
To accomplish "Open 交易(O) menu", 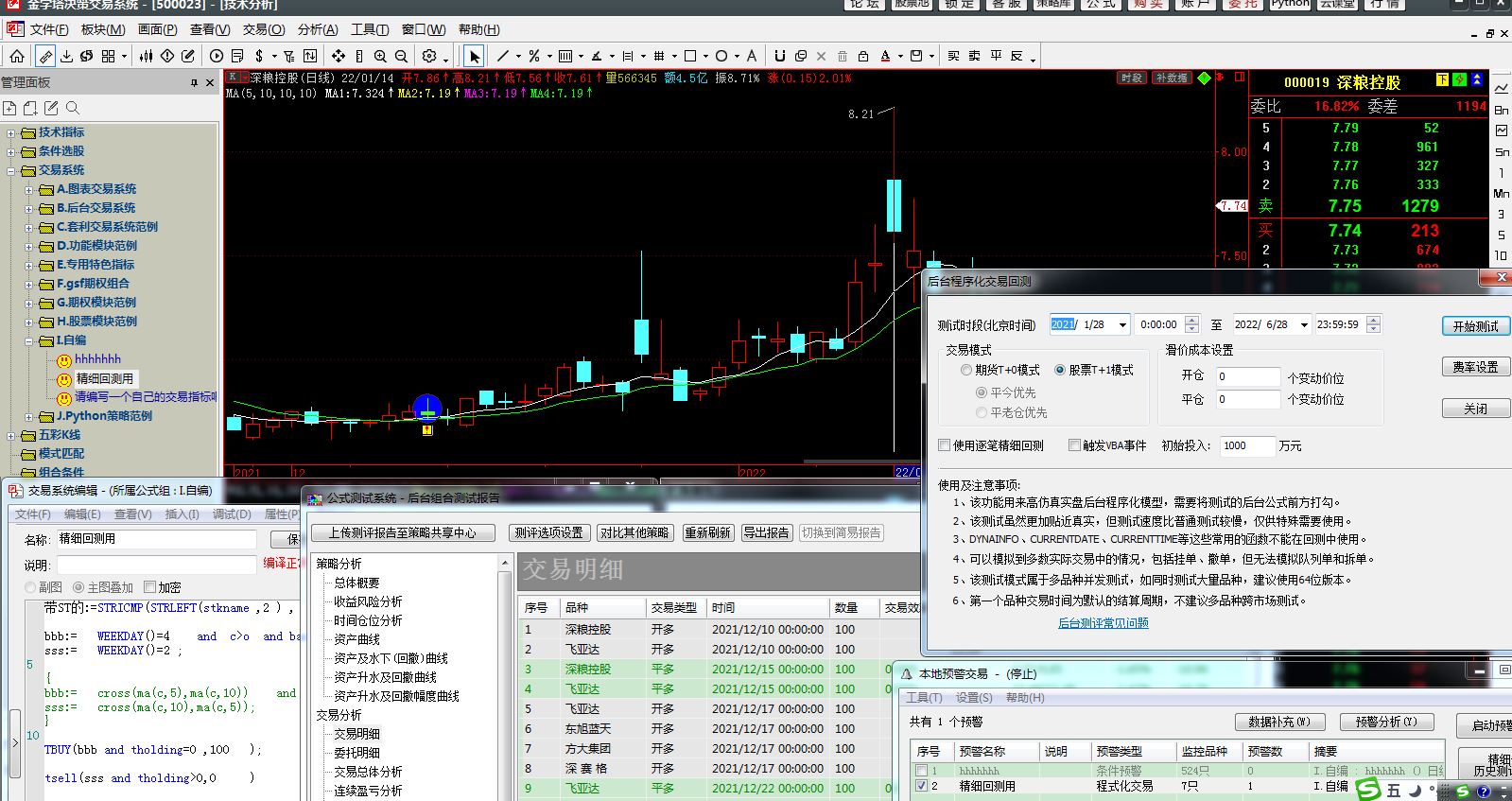I will [x=264, y=29].
